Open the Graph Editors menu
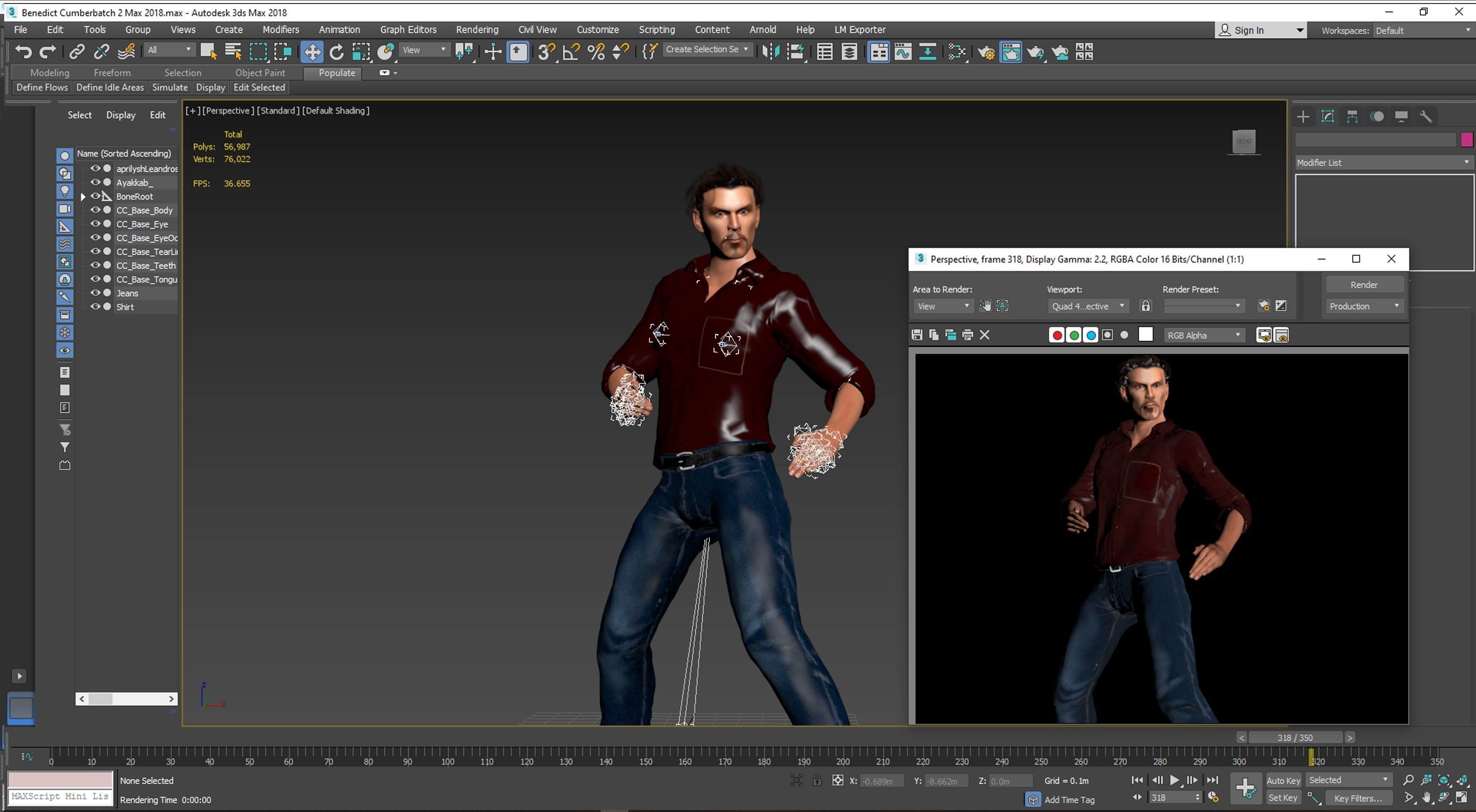This screenshot has width=1476, height=812. 408,30
